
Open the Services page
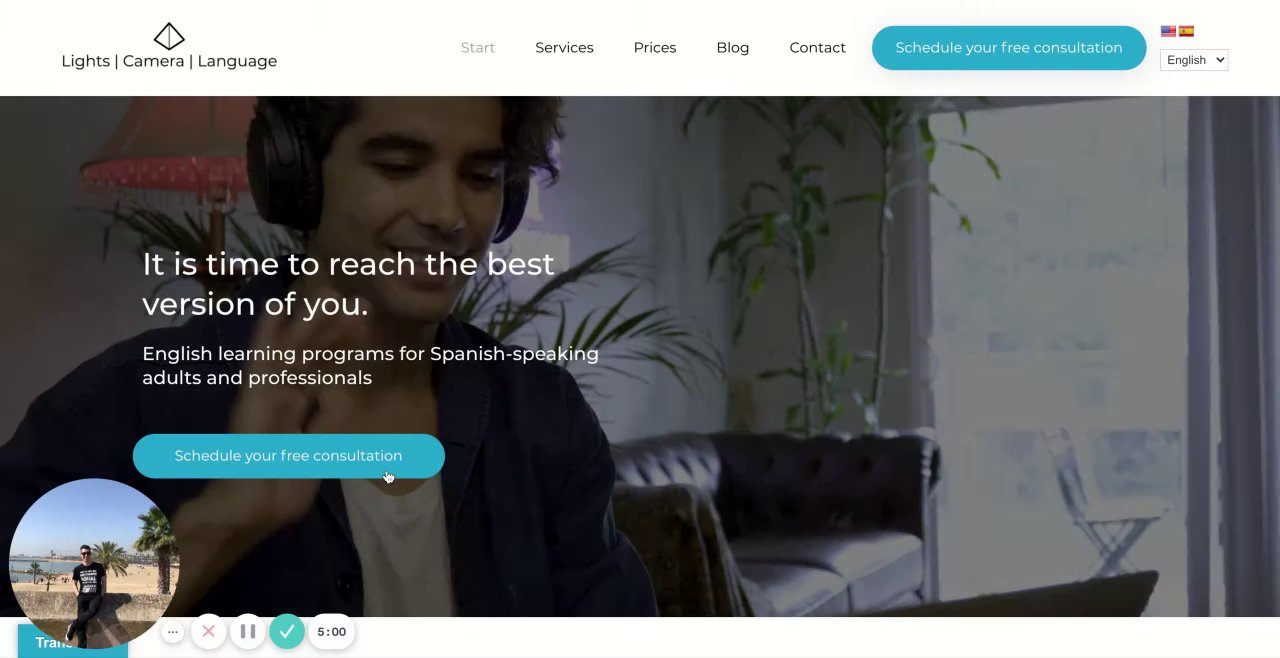point(564,48)
